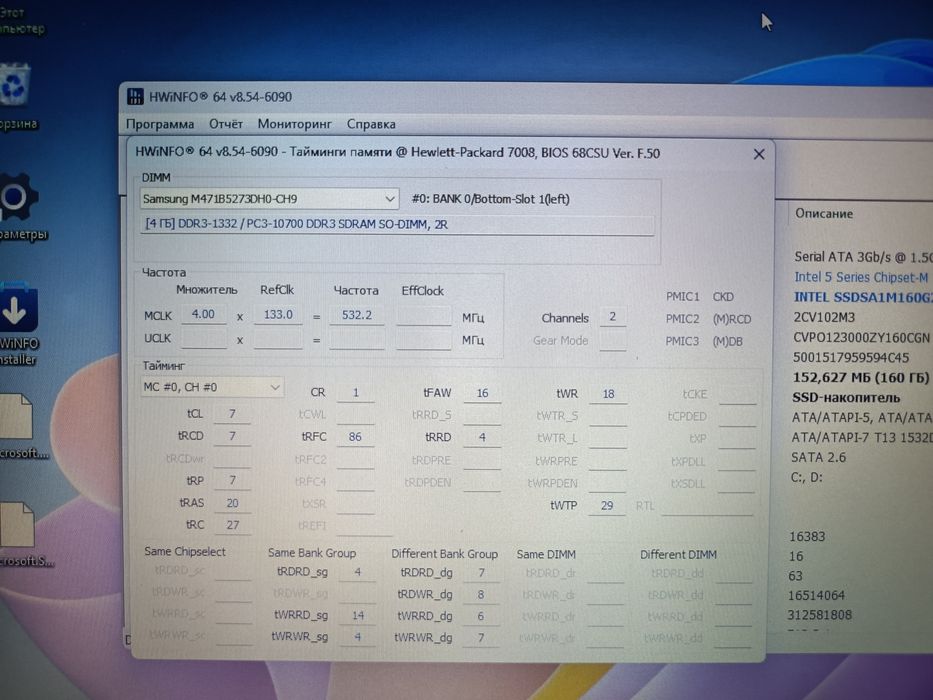Click the Intel 5 Series Chipset-M link
Screen dimensions: 933x700
pyautogui.click(x=861, y=277)
